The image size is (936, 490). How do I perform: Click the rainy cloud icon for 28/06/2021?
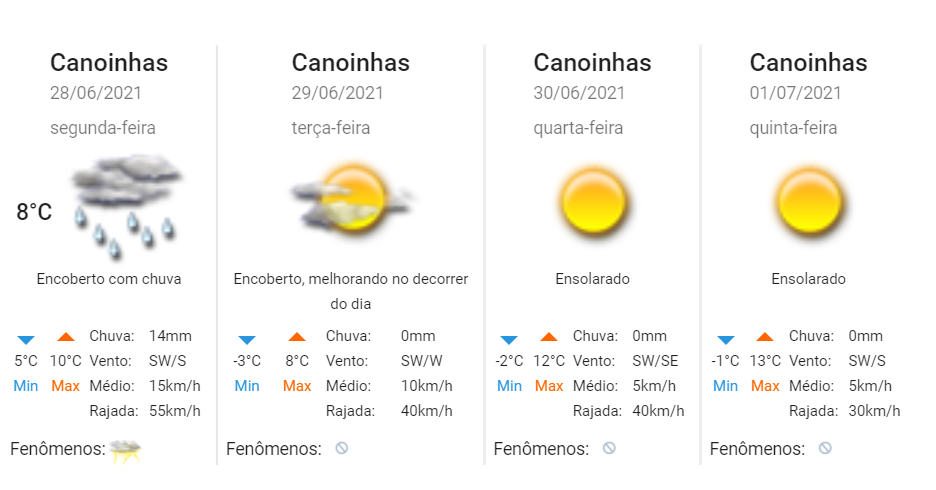point(125,206)
